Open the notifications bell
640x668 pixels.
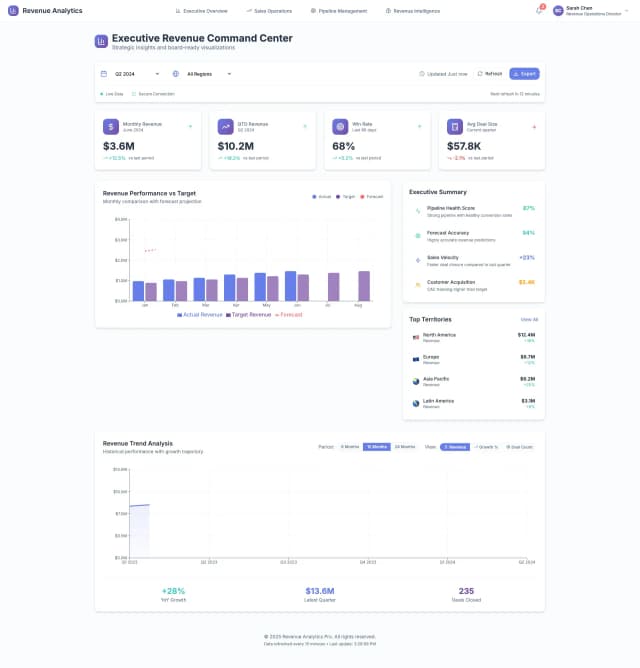[539, 10]
